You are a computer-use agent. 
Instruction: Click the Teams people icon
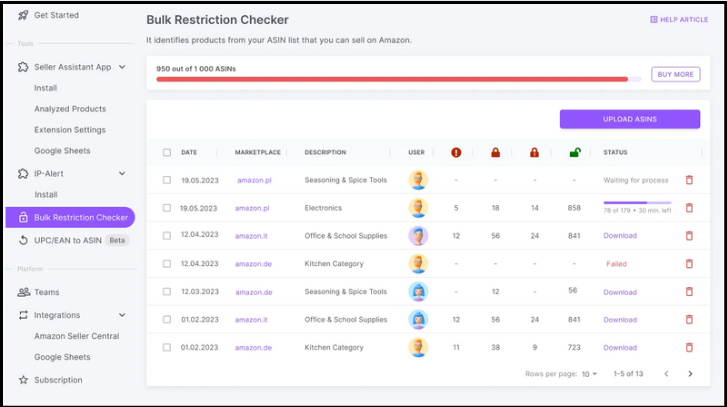(x=24, y=292)
